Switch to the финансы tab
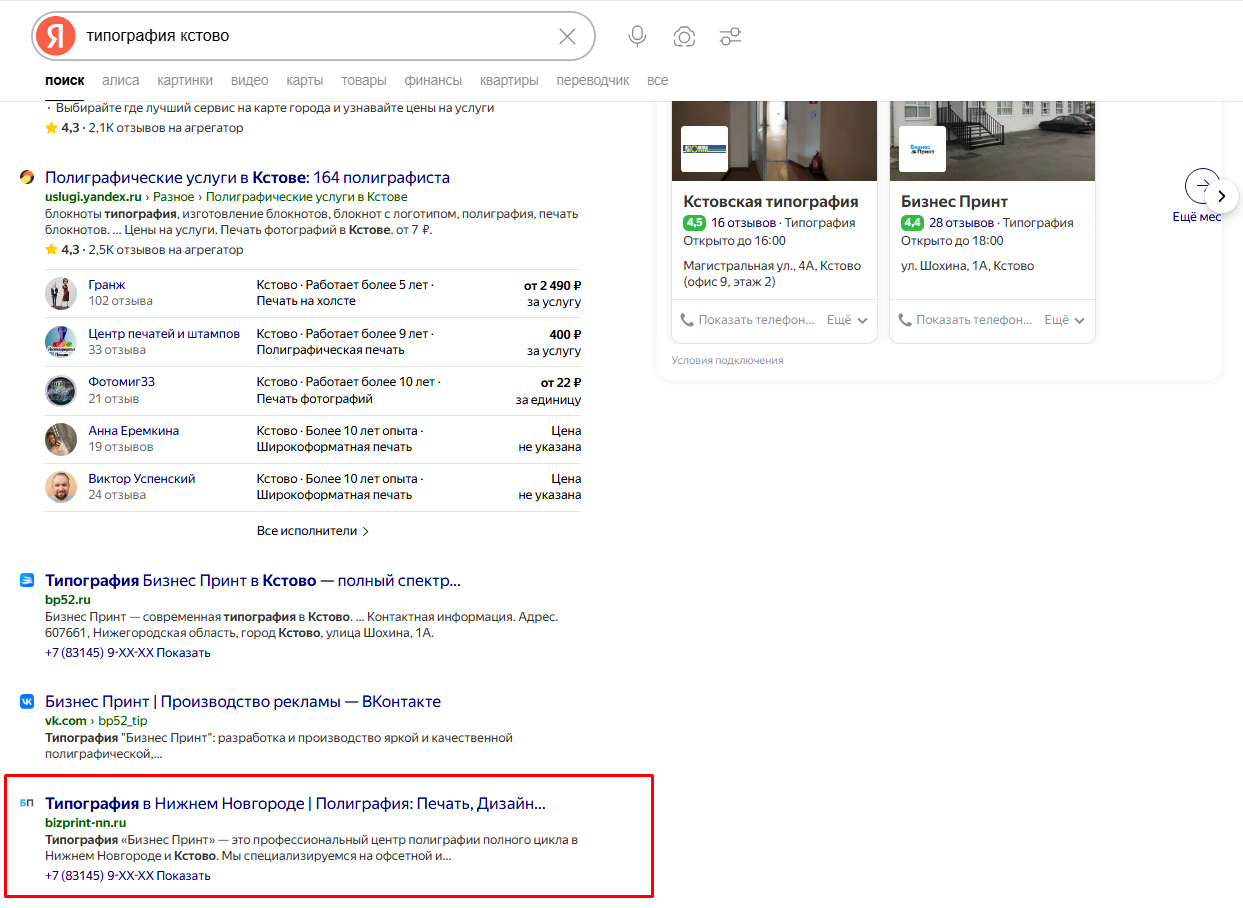This screenshot has height=908, width=1243. click(x=433, y=80)
